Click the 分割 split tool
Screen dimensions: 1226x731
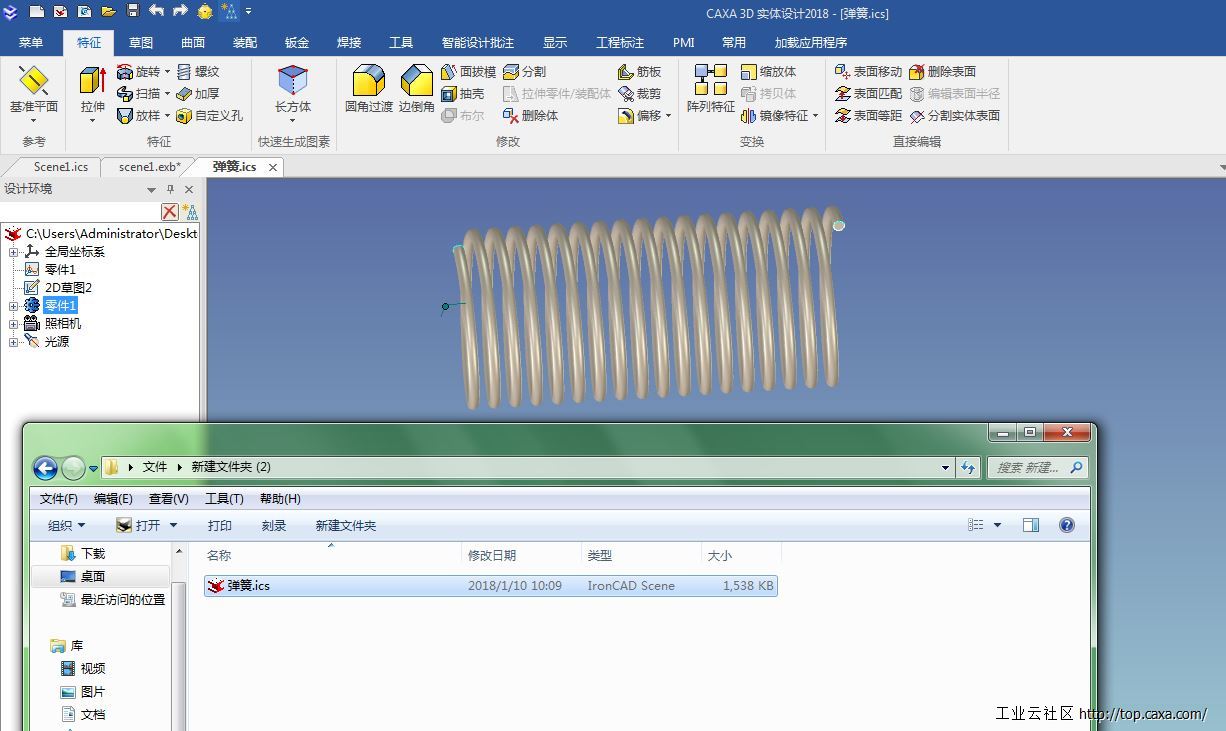[x=524, y=72]
